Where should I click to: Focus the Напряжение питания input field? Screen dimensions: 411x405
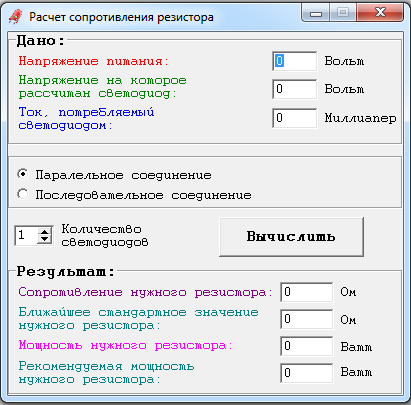click(294, 61)
